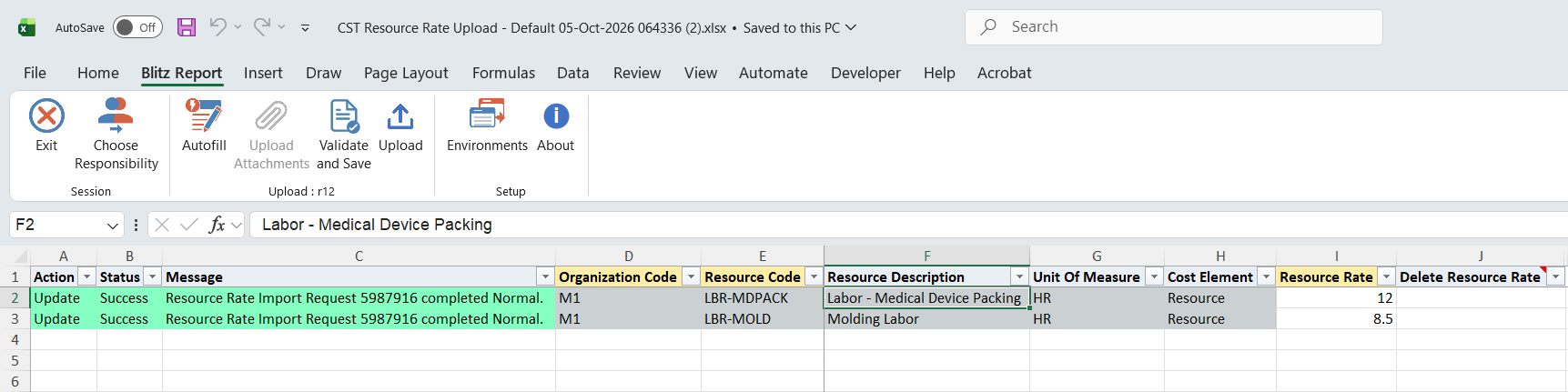The height and width of the screenshot is (392, 1568).
Task: Open the Resource Code filter dropdown
Action: (814, 276)
